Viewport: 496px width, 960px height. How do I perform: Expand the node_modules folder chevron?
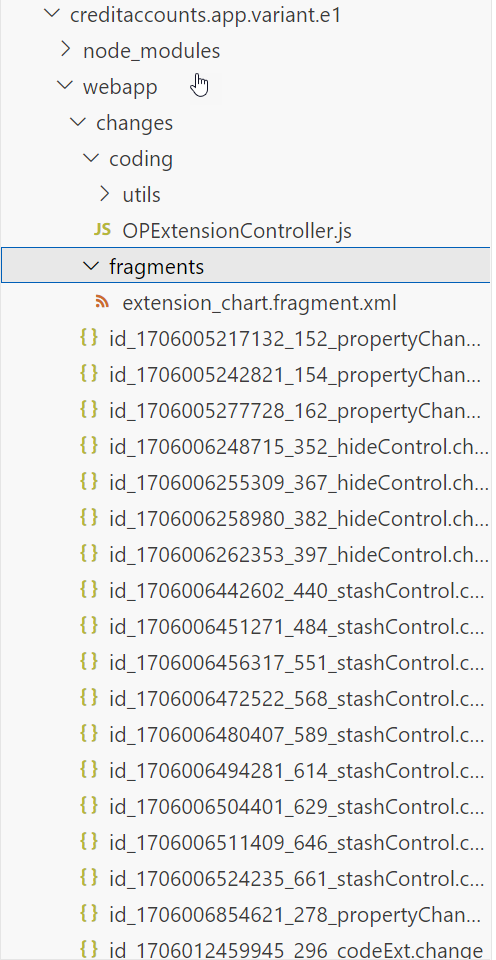coord(66,50)
